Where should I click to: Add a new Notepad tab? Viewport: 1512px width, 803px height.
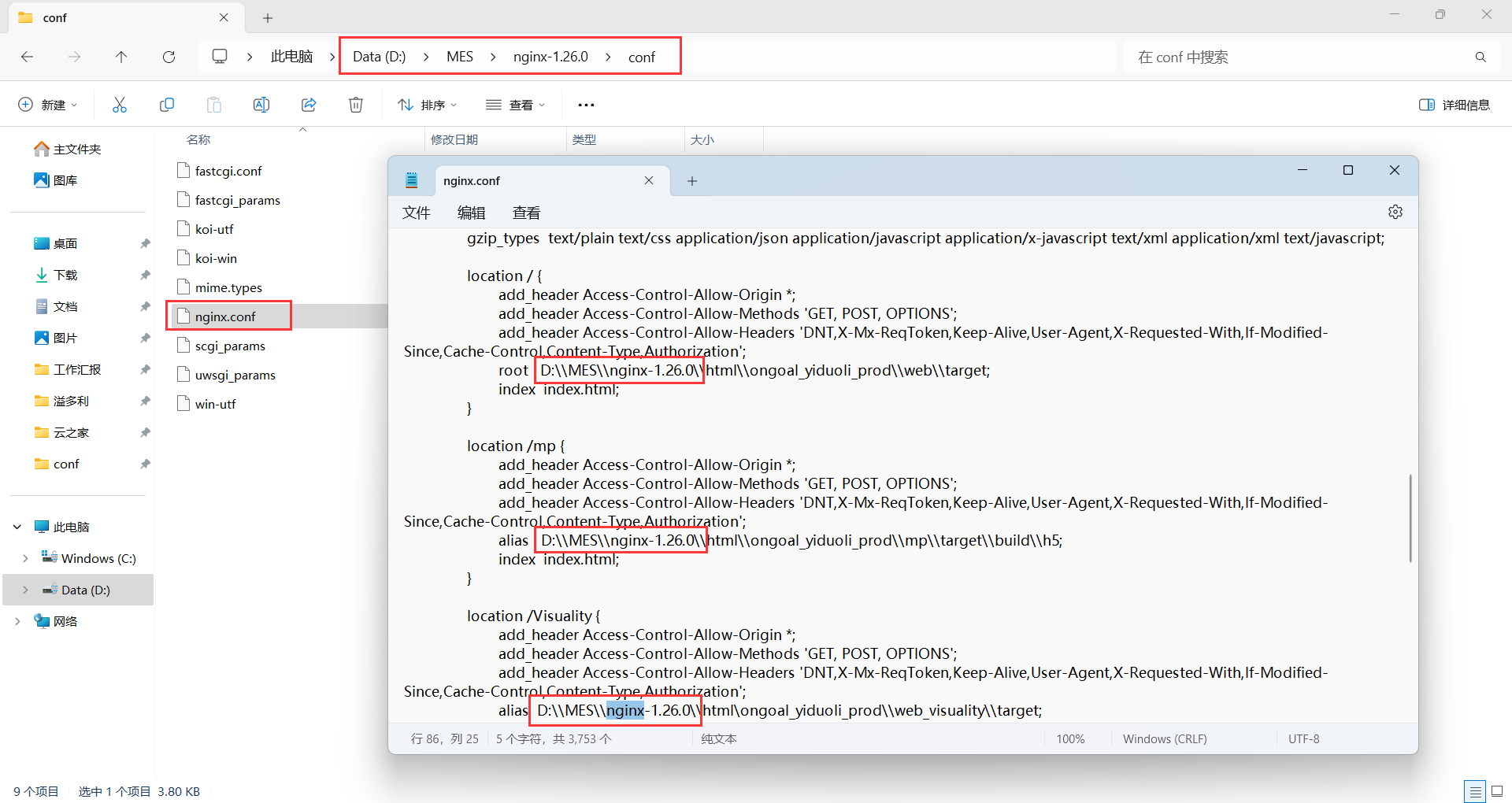(692, 181)
